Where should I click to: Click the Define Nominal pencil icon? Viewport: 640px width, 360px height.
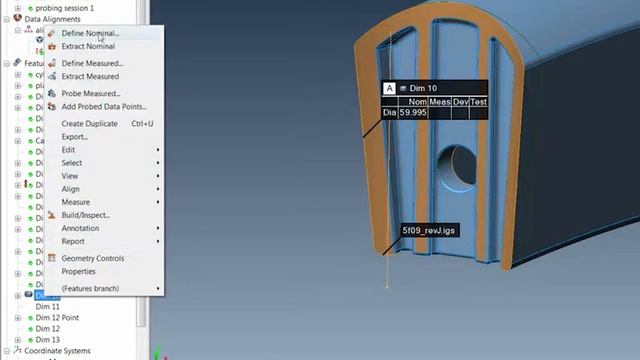coord(51,33)
